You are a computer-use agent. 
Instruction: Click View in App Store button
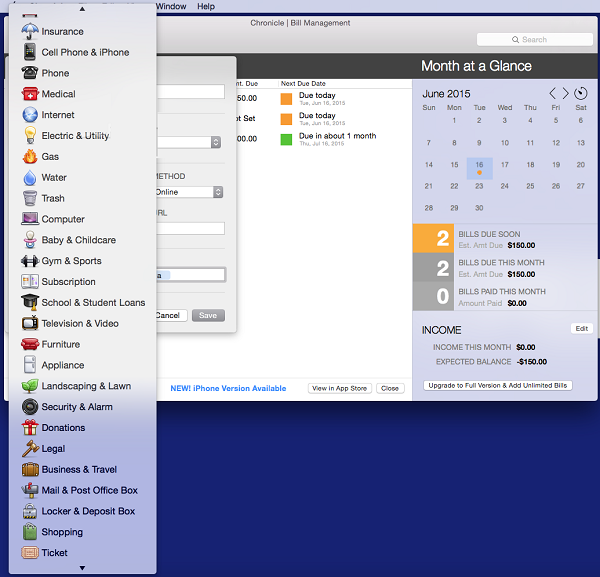coord(339,388)
